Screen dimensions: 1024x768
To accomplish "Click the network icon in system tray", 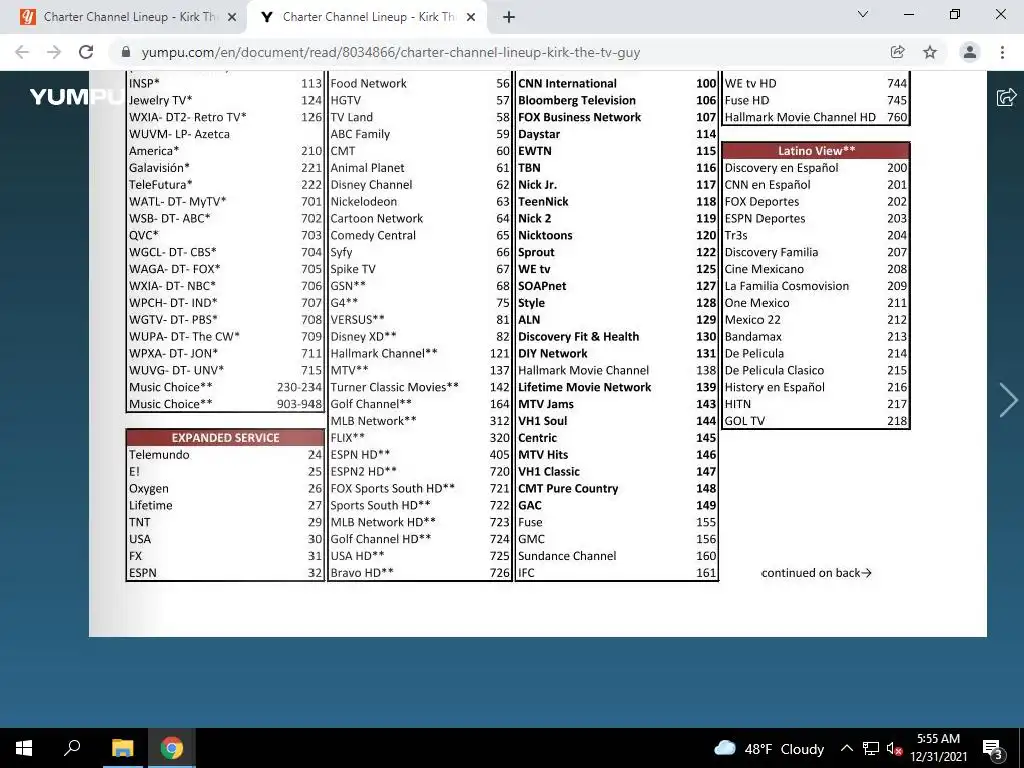I will pyautogui.click(x=871, y=748).
